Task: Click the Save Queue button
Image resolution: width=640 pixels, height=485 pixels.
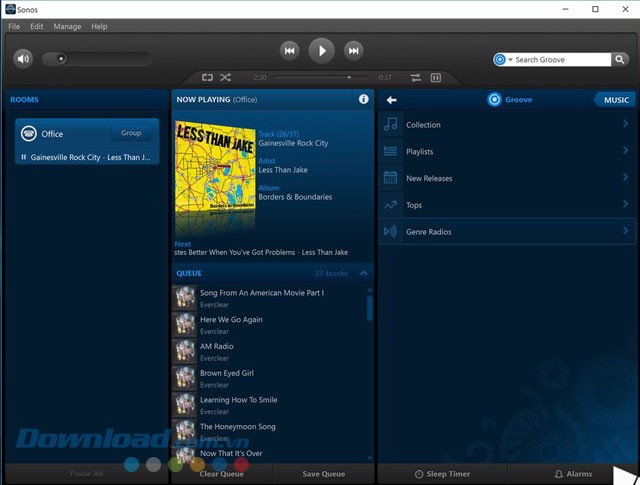Action: 324,474
